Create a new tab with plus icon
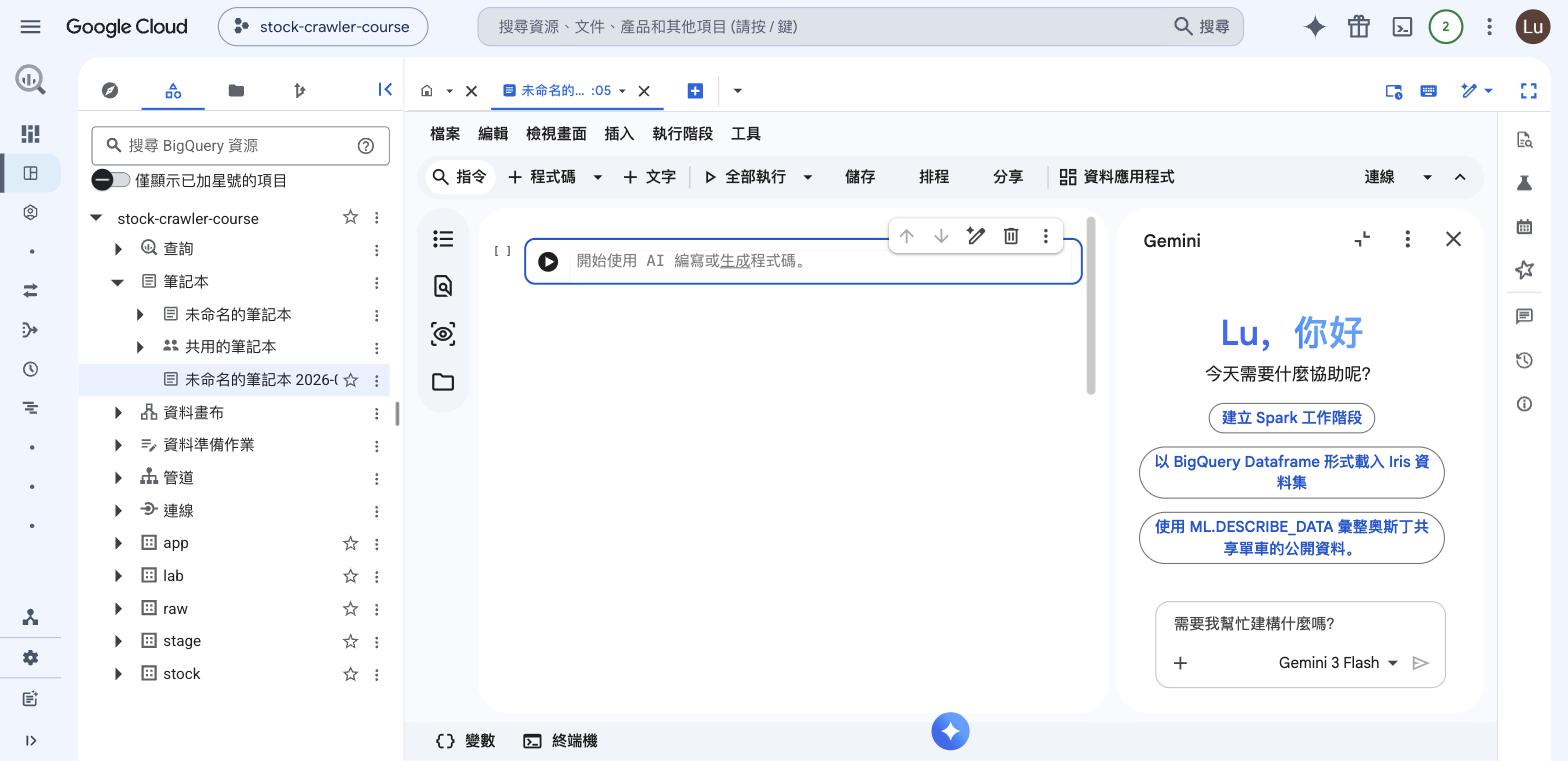The image size is (1568, 761). 695,91
